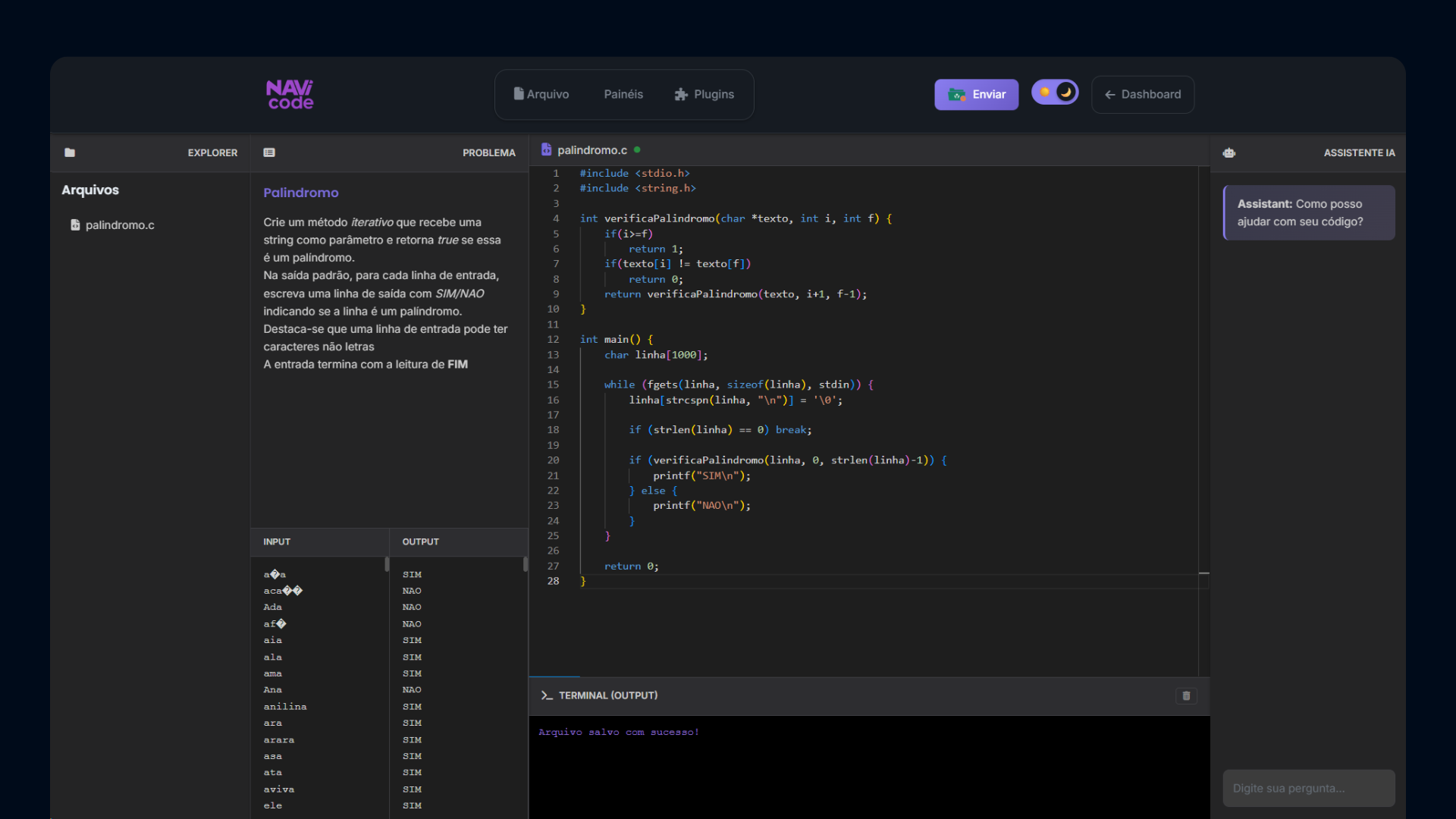Image resolution: width=1456 pixels, height=819 pixels.
Task: Clear the terminal using the trash icon
Action: click(1185, 695)
